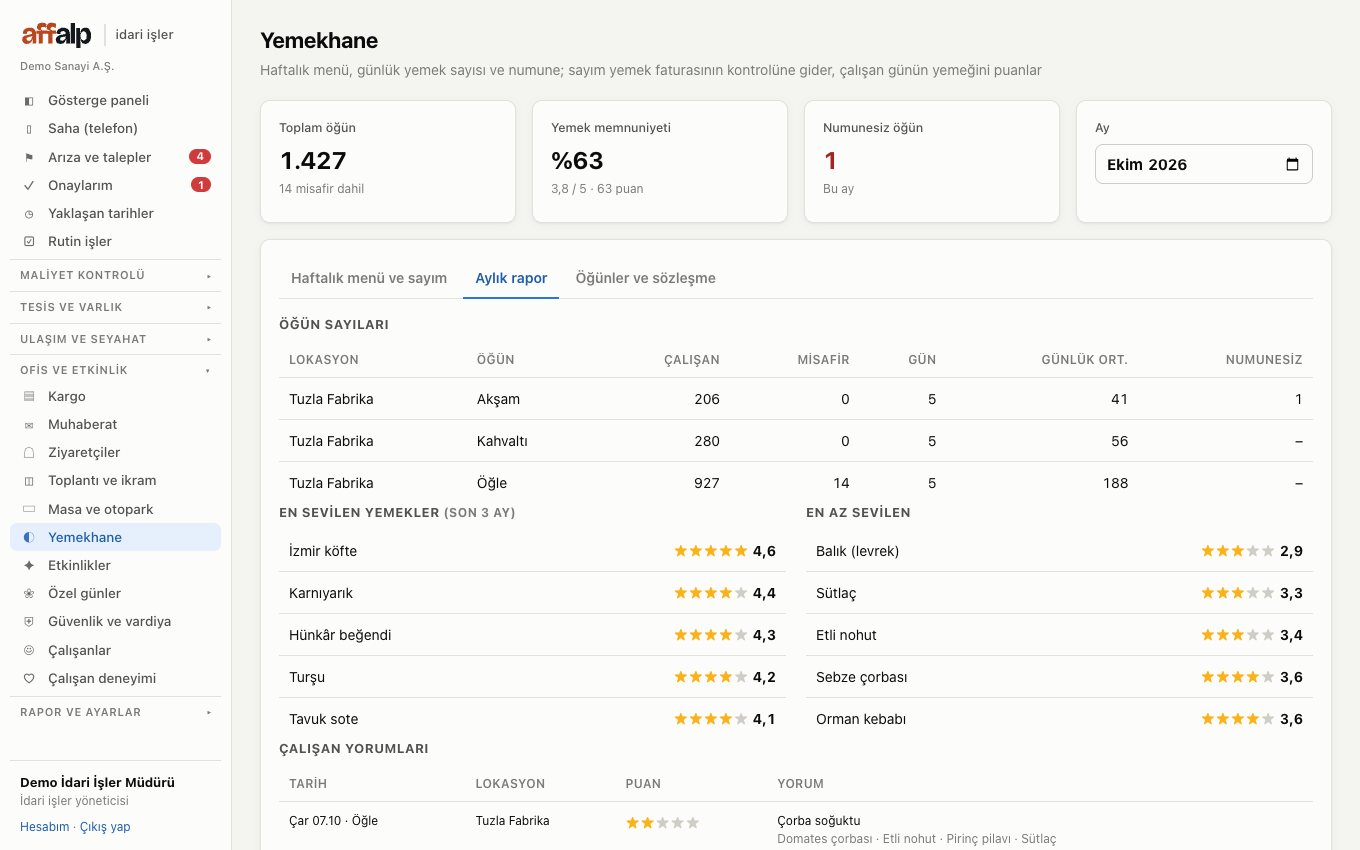Screen dimensions: 1360x850
Task: Open the calendar picker icon in the Ay field
Action: pos(1292,165)
